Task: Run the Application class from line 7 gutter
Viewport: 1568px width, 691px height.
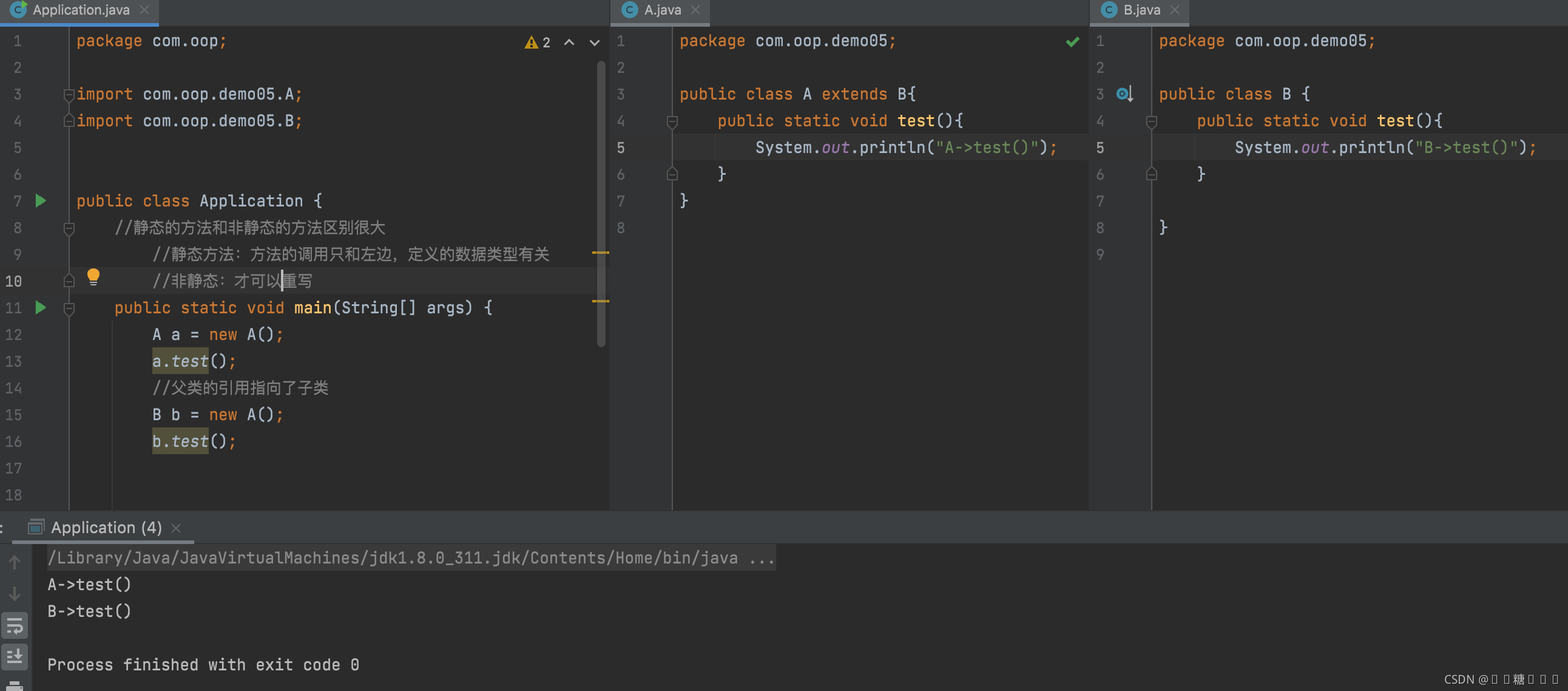Action: coord(41,200)
